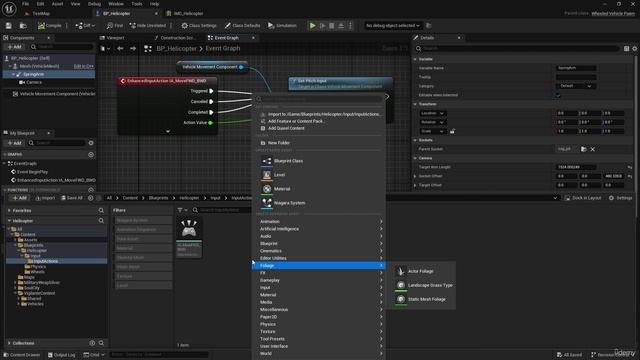
Task: Choose Landscape Grass Type from submenu
Action: pos(424,285)
